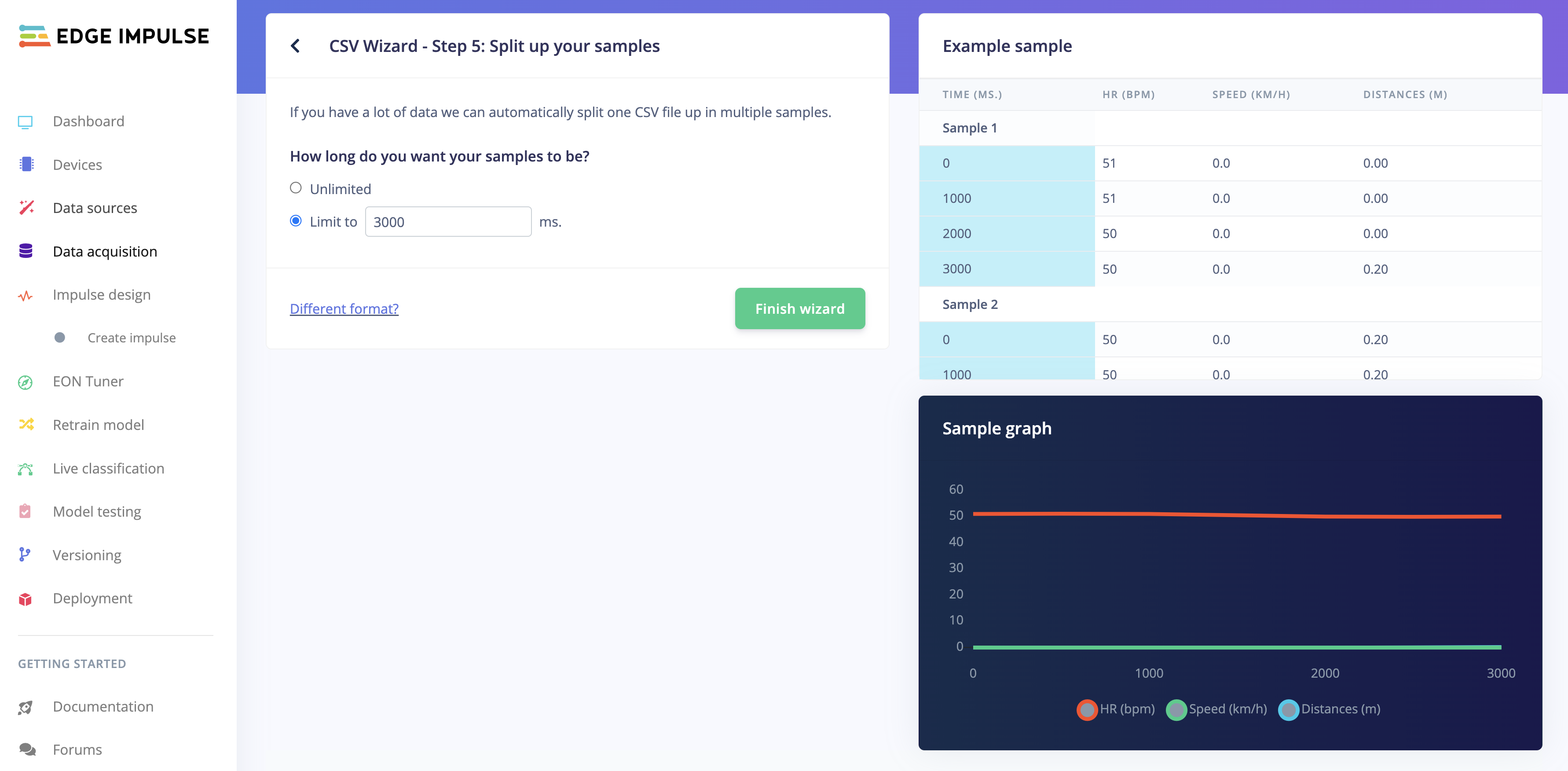
Task: Select the Unlimited sample length option
Action: 296,188
